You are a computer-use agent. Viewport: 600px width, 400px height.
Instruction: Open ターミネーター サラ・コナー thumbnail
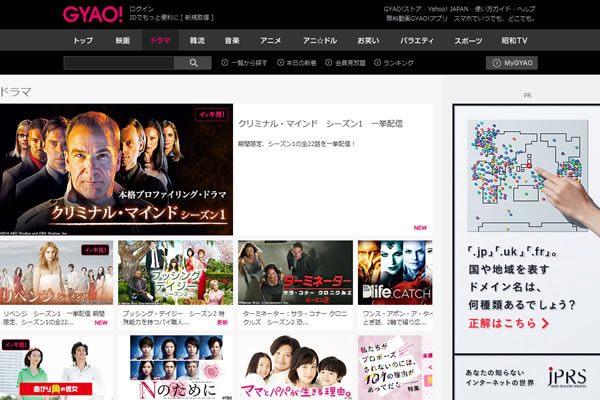(x=295, y=273)
